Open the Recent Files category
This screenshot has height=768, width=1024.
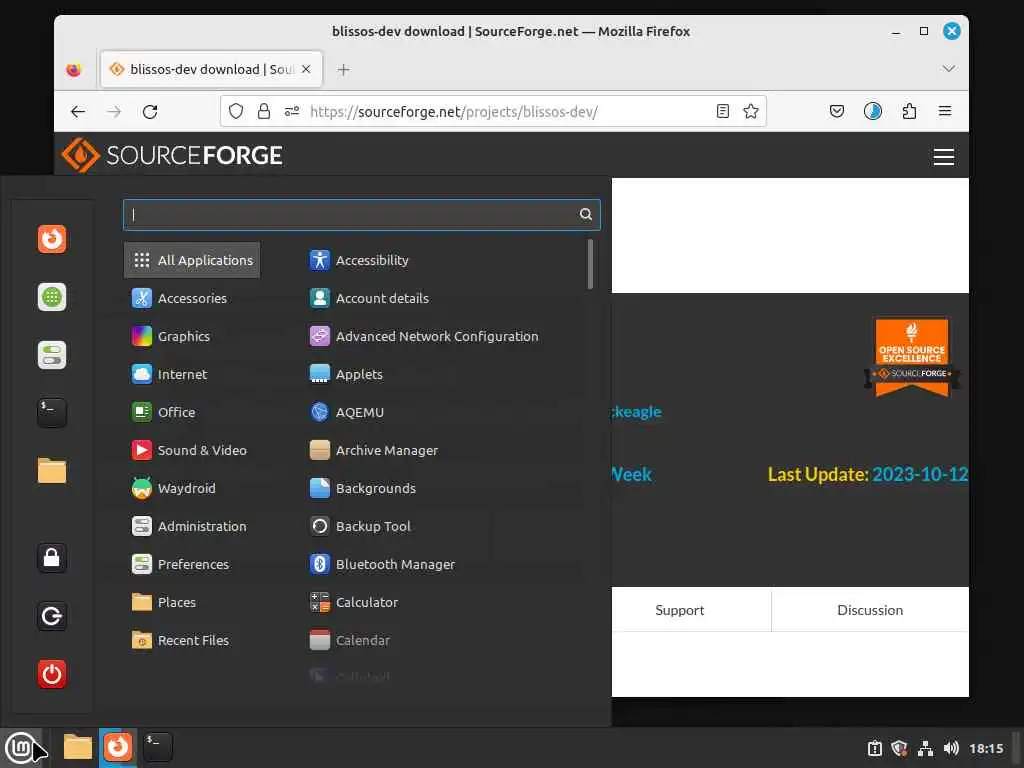click(192, 640)
